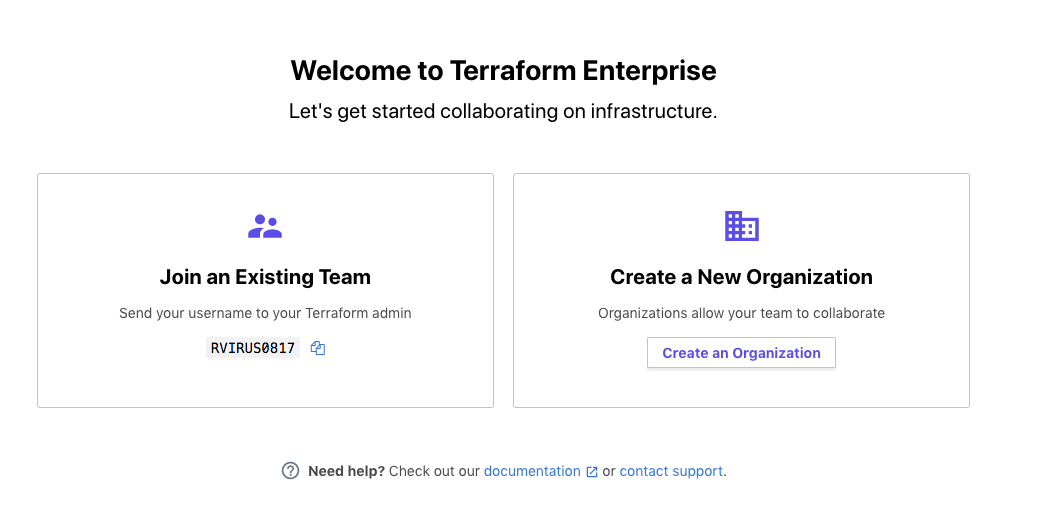
Task: Click the word 'or' between footer links
Action: coord(609,471)
